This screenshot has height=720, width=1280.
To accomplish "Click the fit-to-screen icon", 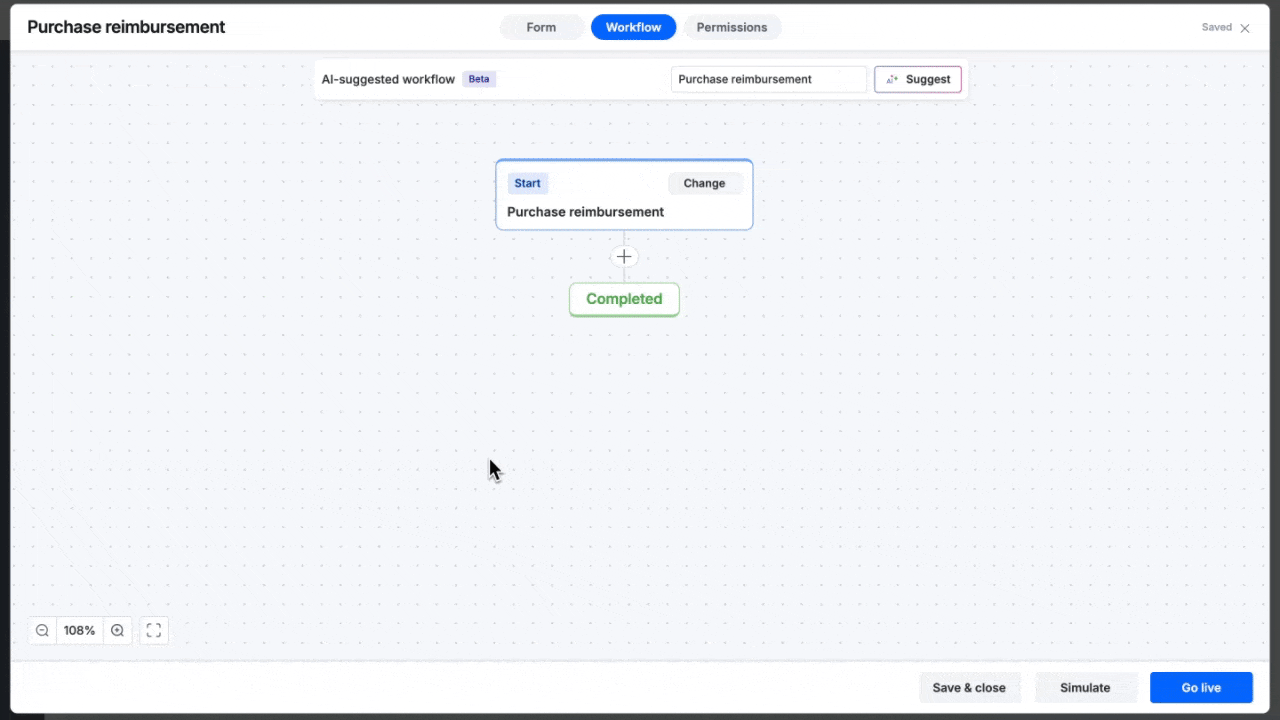I will pyautogui.click(x=154, y=631).
